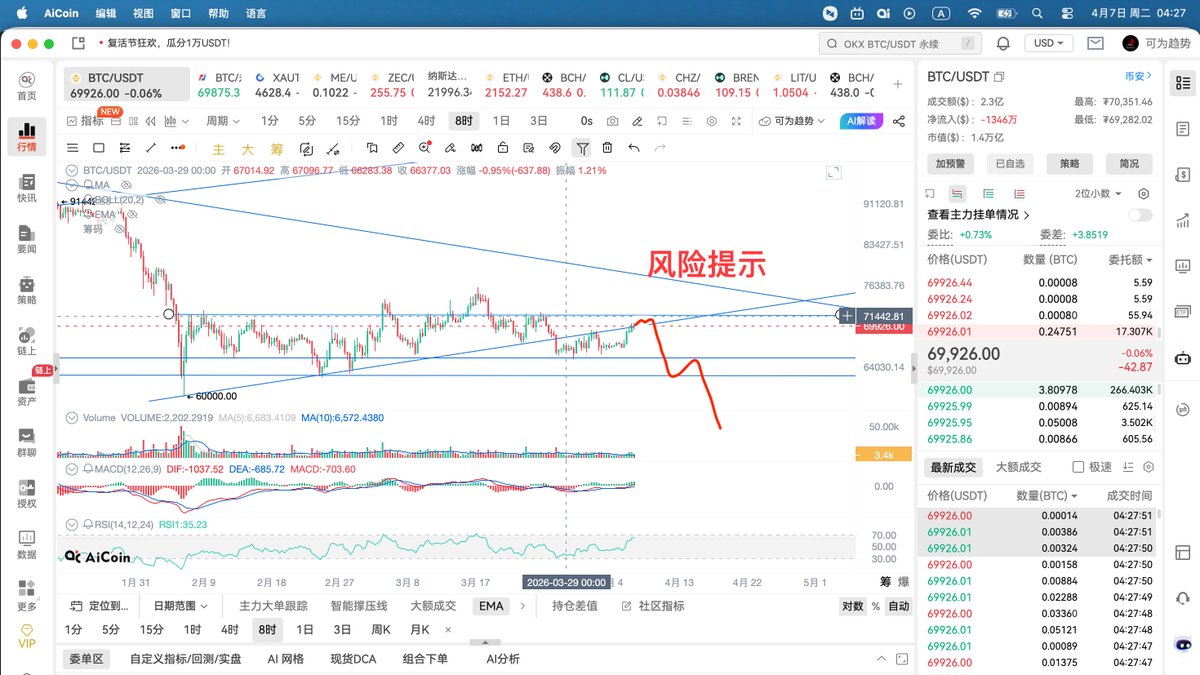Open the notification bell

click(1004, 44)
